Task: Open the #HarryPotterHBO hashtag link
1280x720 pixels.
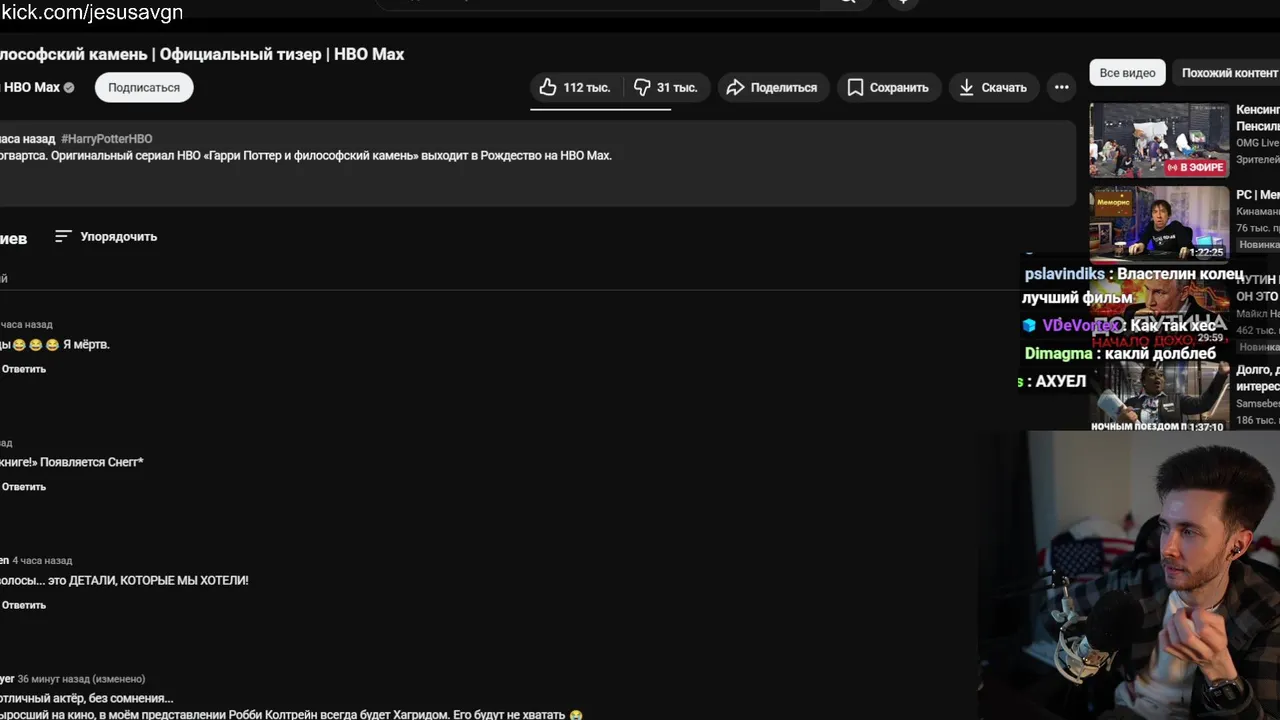Action: pos(107,139)
